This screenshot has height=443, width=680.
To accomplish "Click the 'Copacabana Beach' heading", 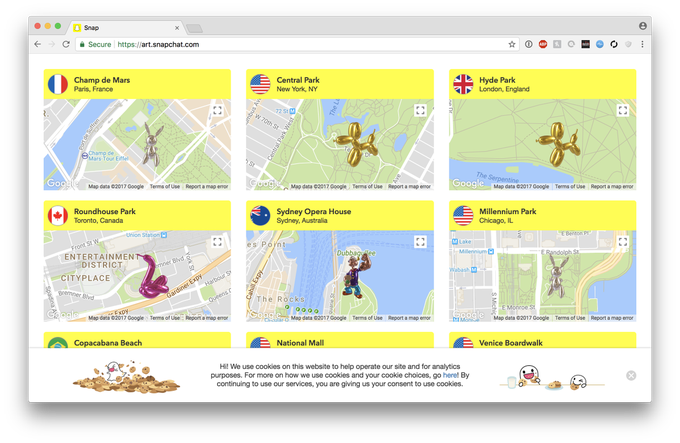I will tap(108, 343).
